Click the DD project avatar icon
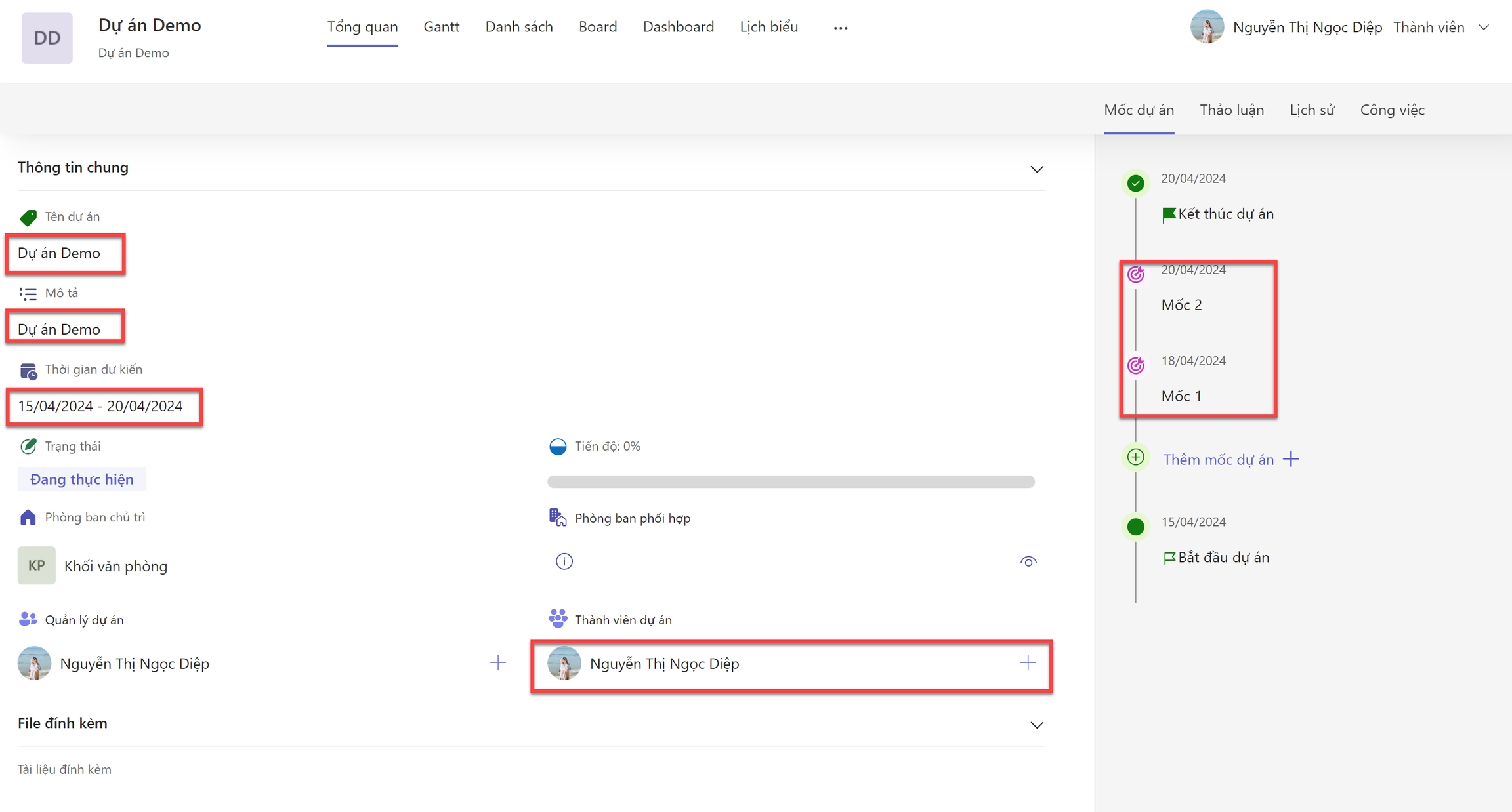The image size is (1512, 812). 47,38
